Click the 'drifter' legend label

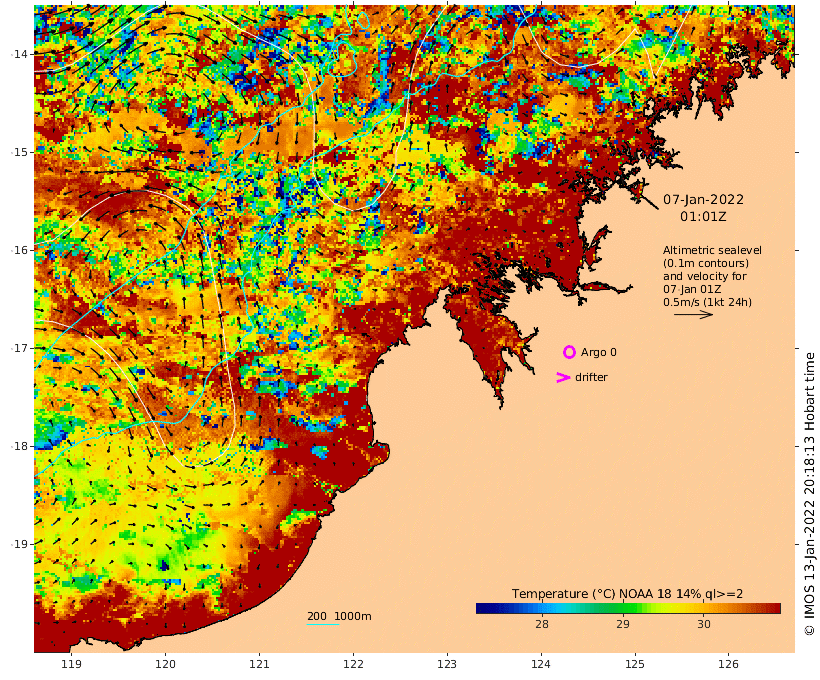(591, 378)
